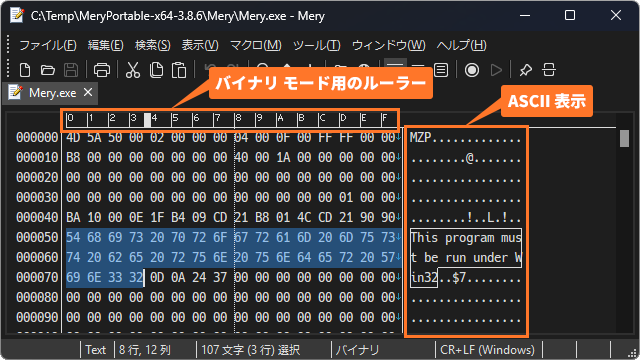
Task: Click offset 000080 in address column
Action: click(37, 298)
